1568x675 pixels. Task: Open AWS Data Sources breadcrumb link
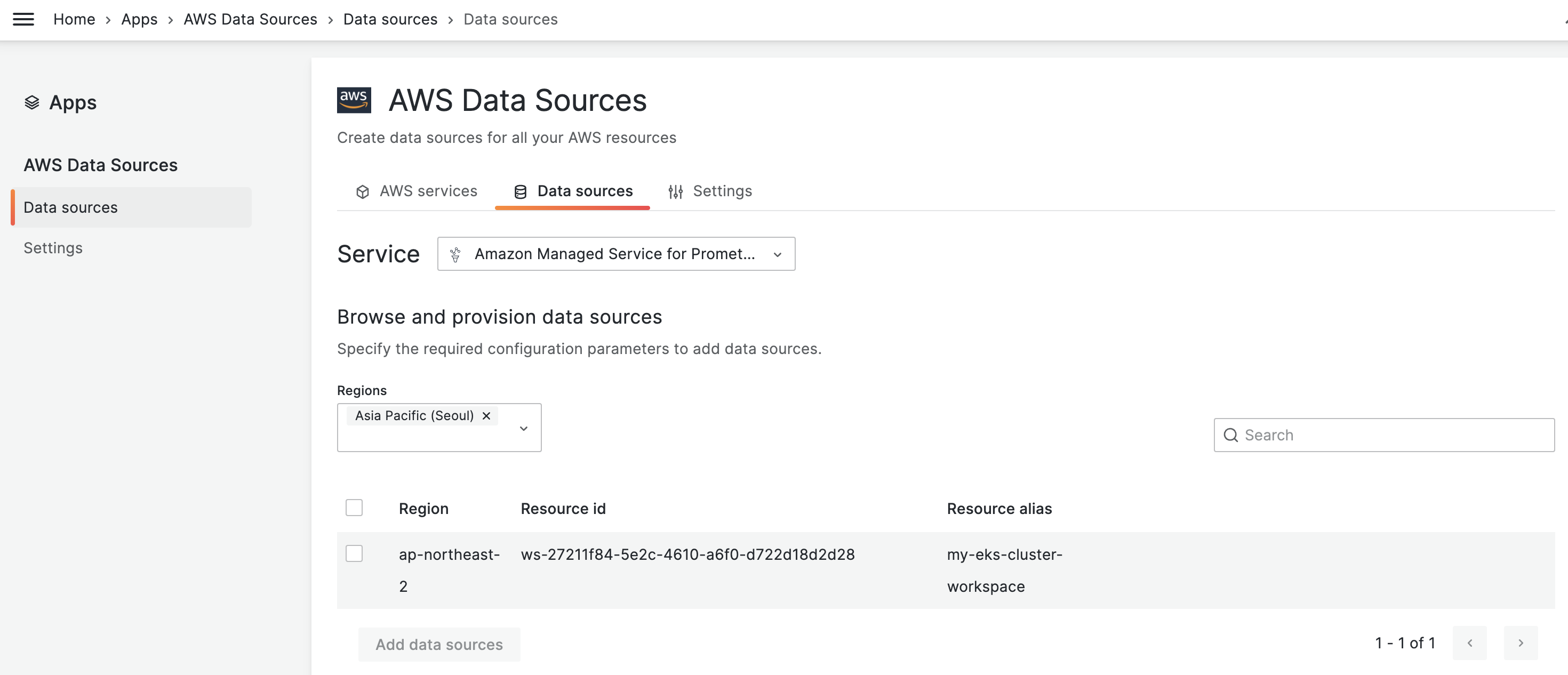click(250, 20)
